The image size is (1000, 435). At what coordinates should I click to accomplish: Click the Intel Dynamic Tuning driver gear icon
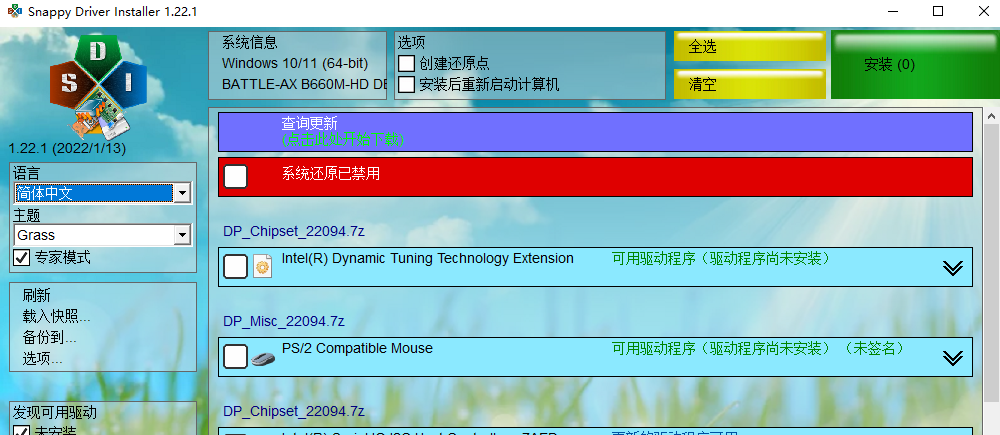click(x=262, y=266)
